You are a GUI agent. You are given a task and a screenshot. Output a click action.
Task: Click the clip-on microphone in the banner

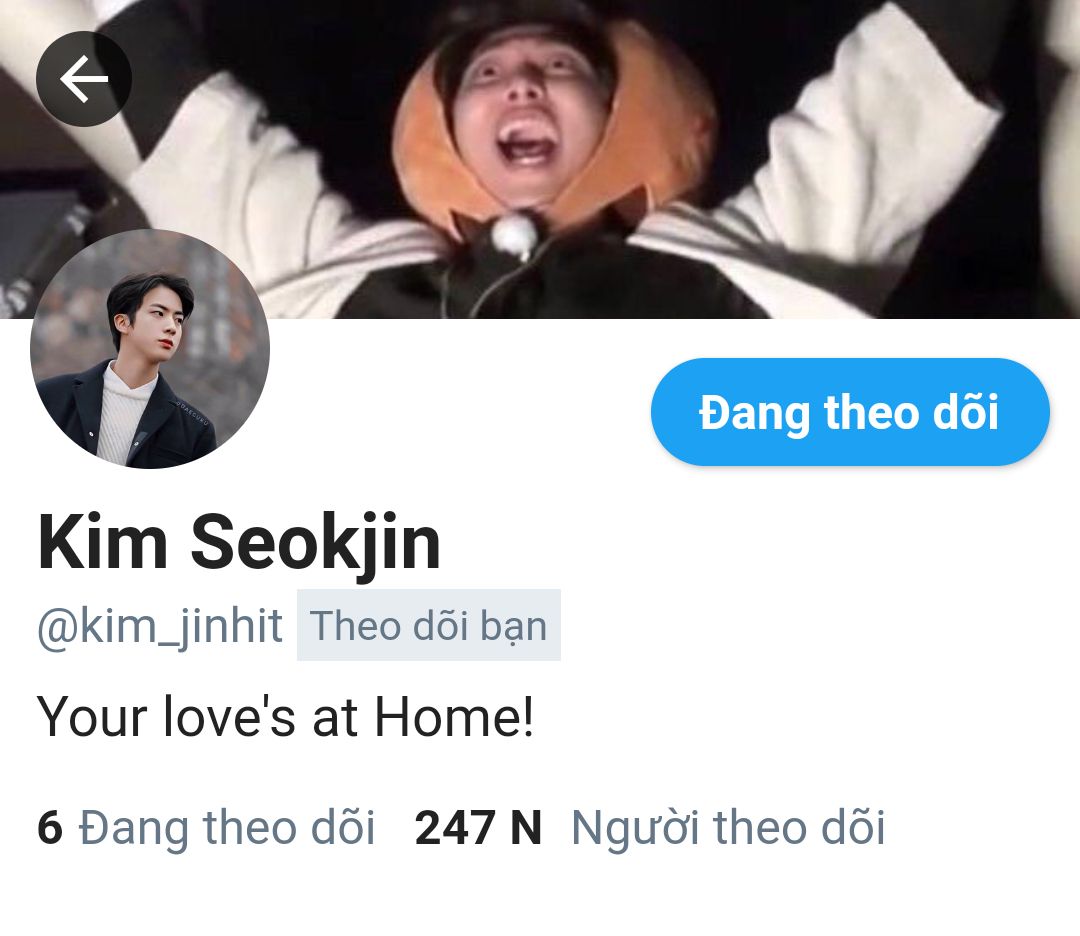513,236
